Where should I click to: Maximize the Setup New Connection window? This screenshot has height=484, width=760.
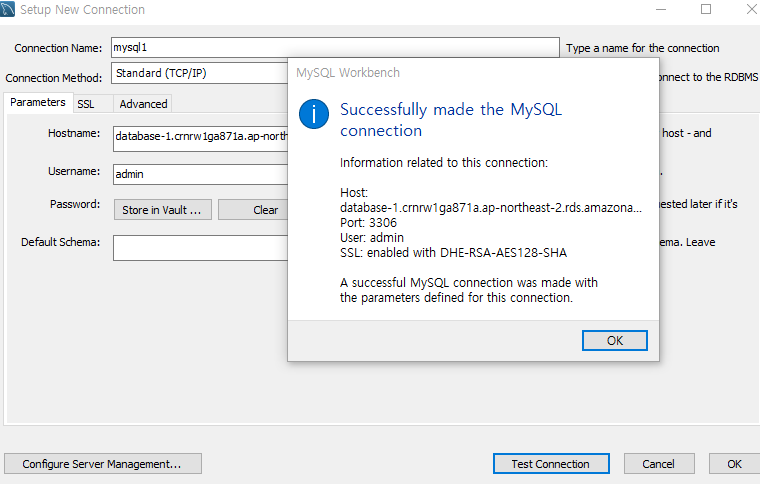point(706,9)
